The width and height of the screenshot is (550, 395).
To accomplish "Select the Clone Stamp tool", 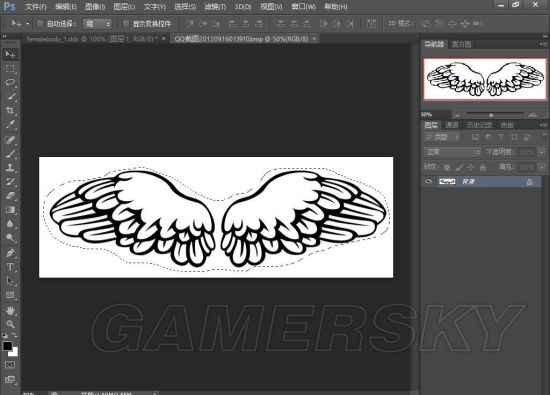I will click(10, 167).
